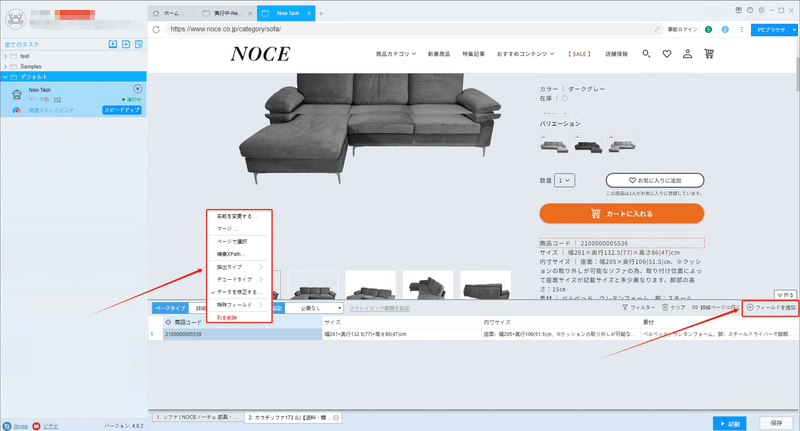Close the カウチソファ173 bottom page tab
Image resolution: width=800 pixels, height=431 pixels.
pyautogui.click(x=336, y=418)
